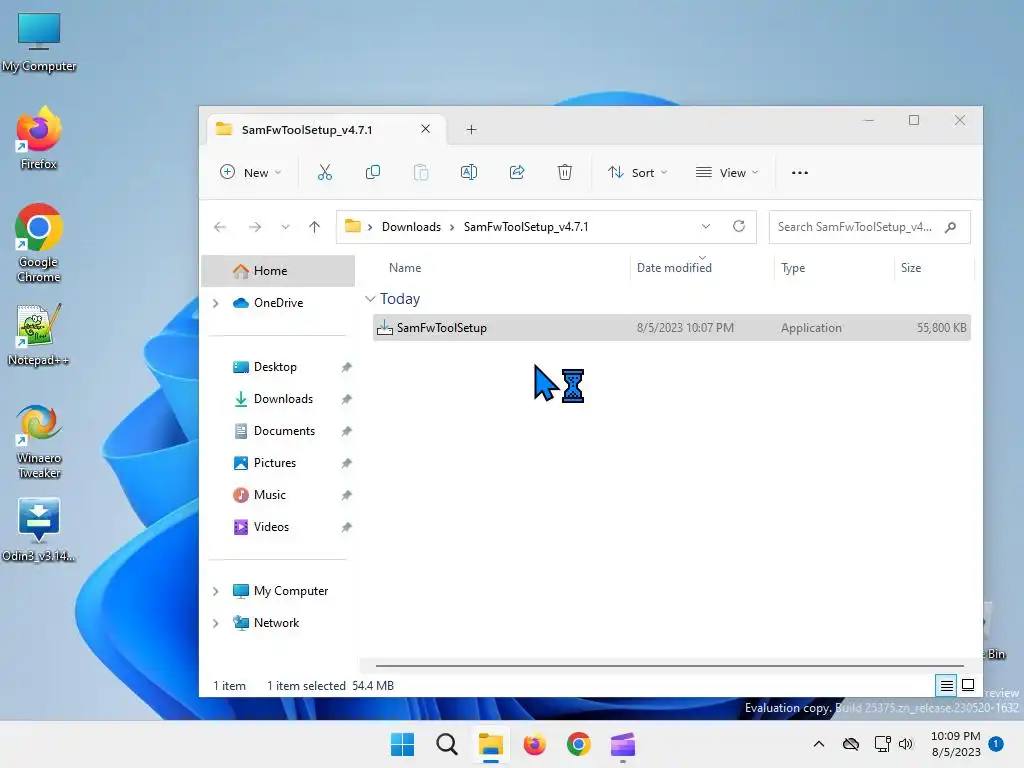
Task: Expand OneDrive in navigation pane
Action: coord(216,303)
